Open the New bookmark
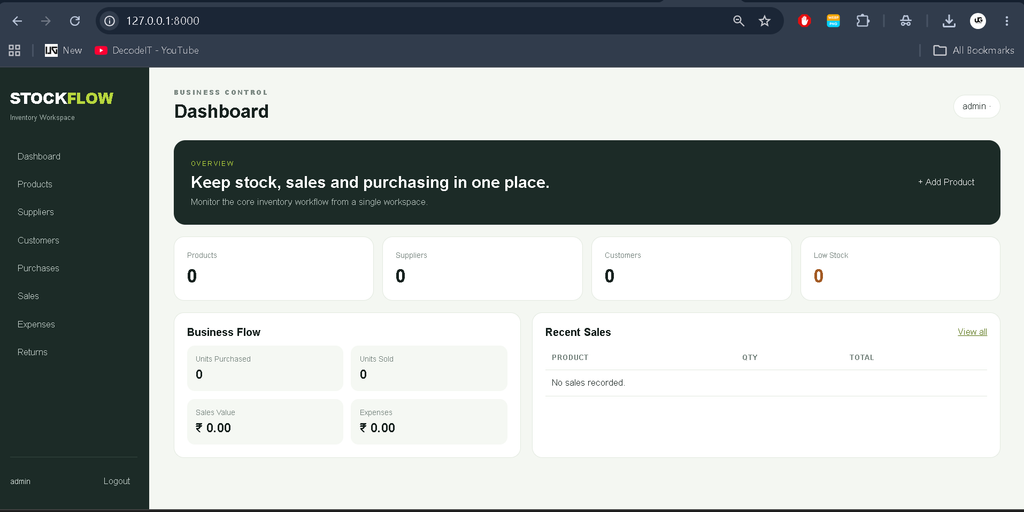 [63, 50]
